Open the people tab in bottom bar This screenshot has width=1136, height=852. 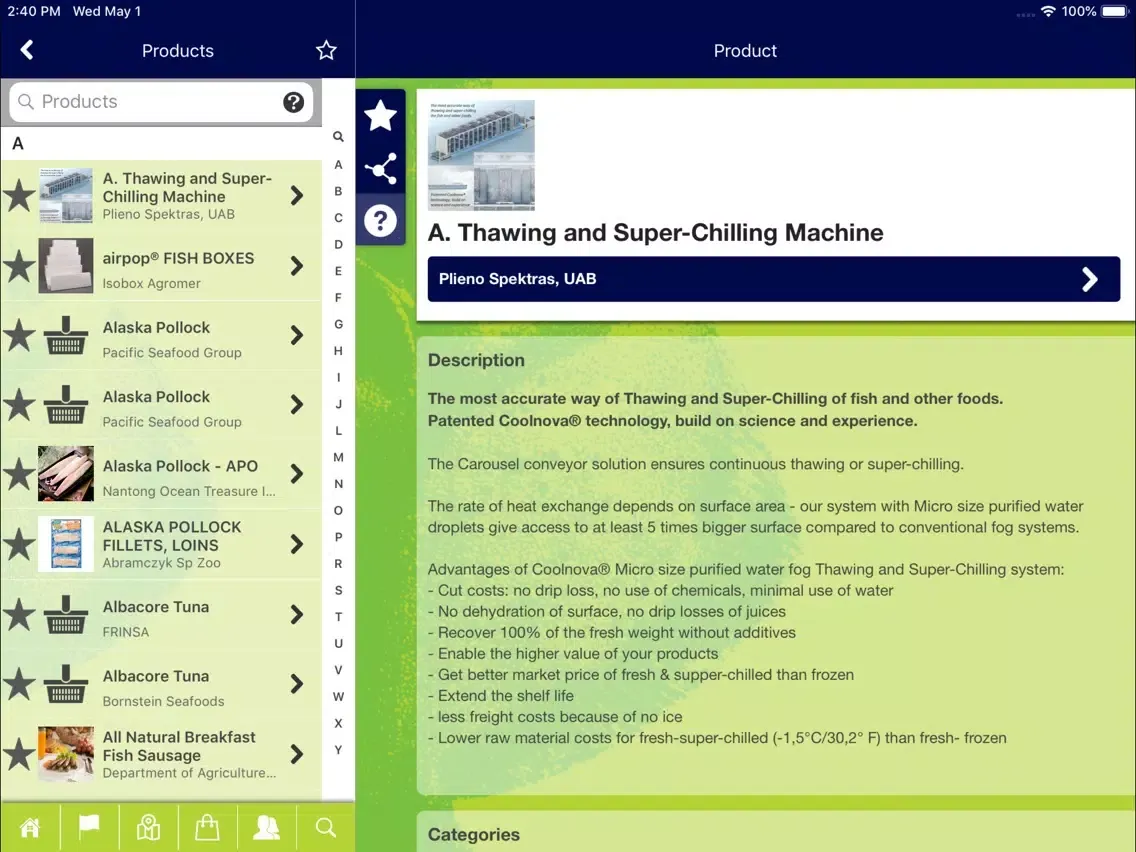266,827
